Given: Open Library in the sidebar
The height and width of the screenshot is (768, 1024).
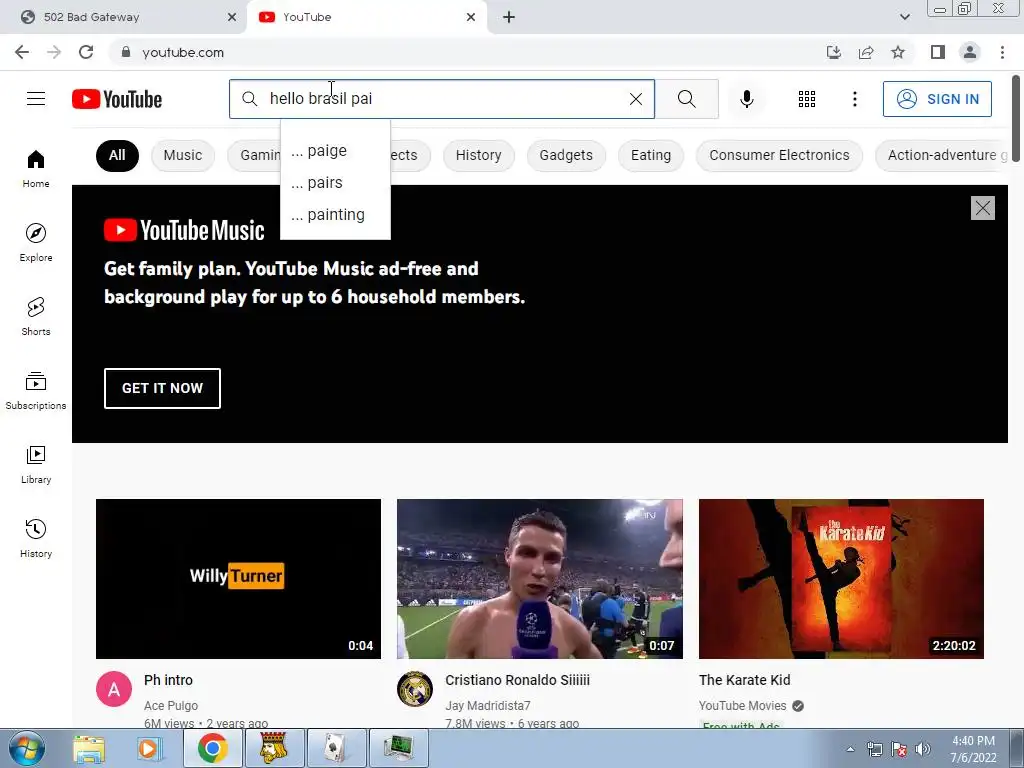Looking at the screenshot, I should [x=36, y=464].
